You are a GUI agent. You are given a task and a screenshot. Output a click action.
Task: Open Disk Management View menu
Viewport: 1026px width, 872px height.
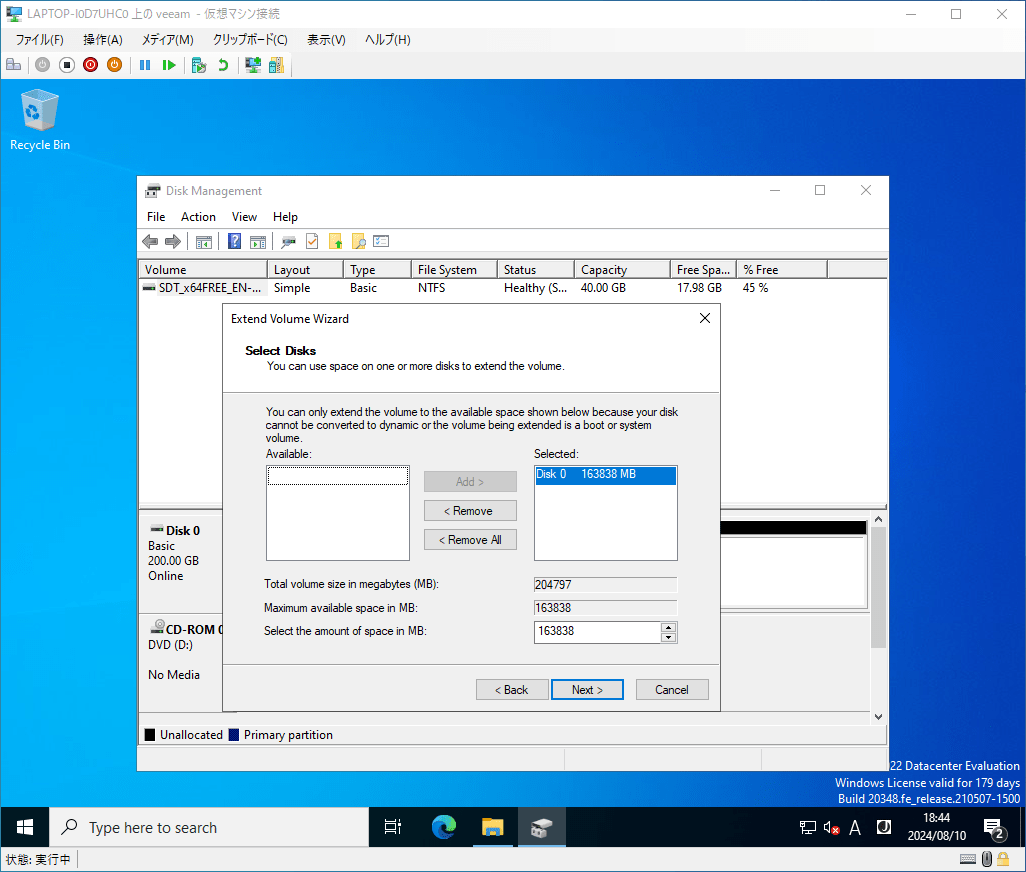click(244, 217)
